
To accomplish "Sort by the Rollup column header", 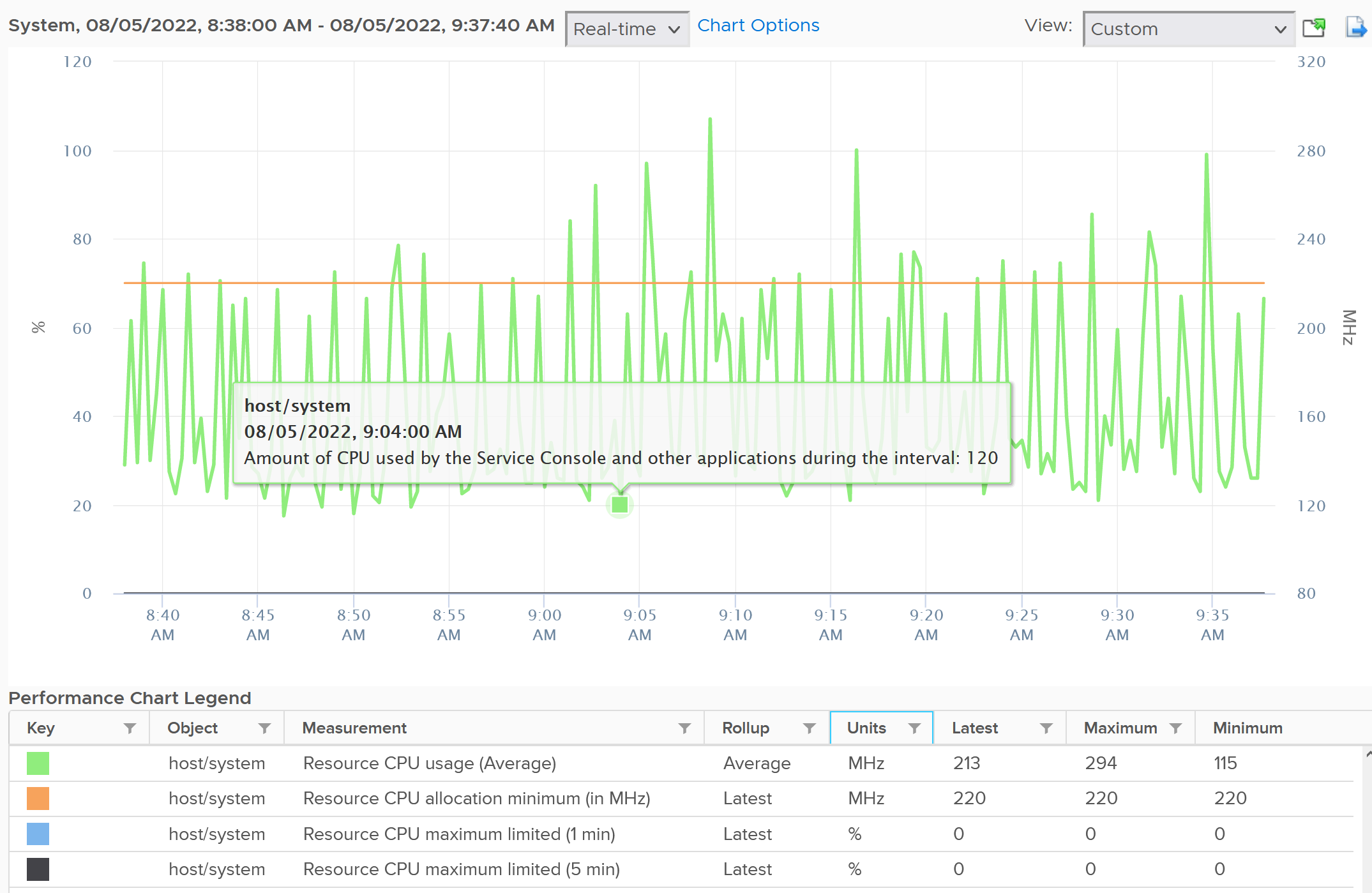I will [746, 728].
